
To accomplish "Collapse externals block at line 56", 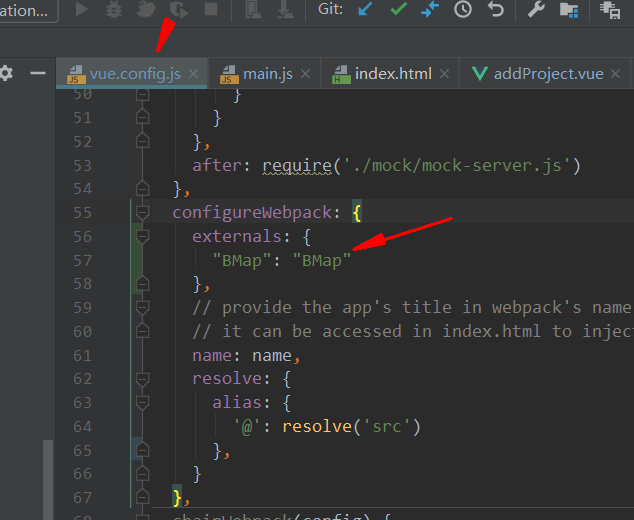I will 142,236.
